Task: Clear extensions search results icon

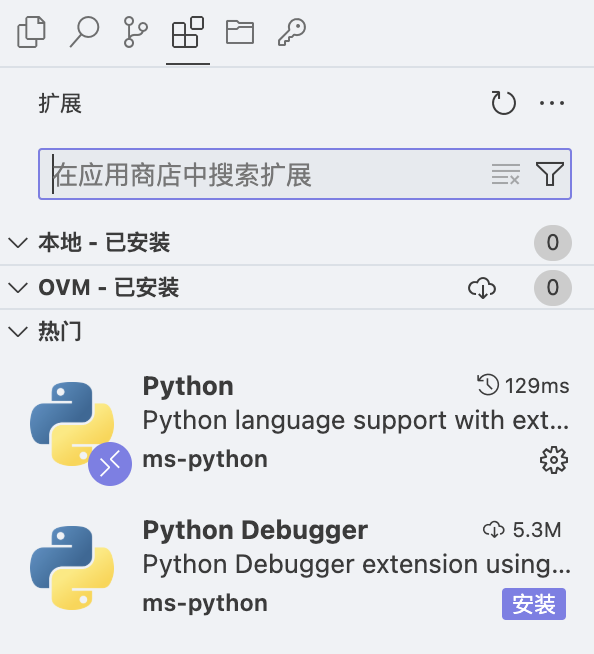Action: pos(506,174)
